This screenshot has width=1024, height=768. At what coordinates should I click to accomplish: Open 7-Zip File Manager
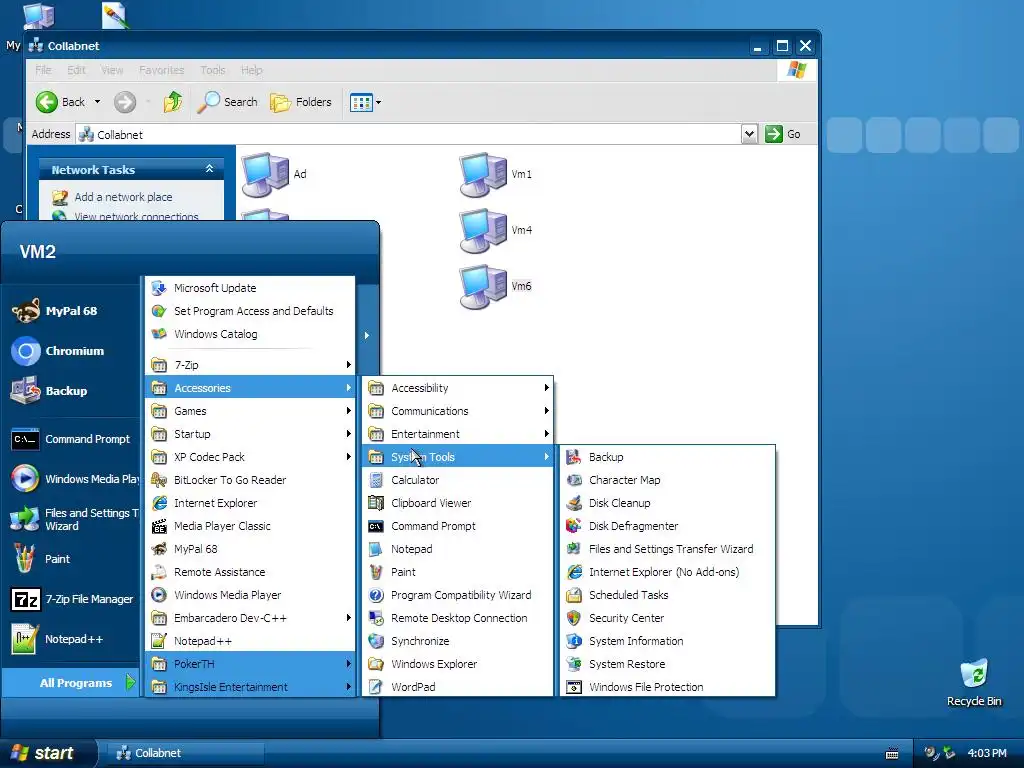(x=71, y=599)
